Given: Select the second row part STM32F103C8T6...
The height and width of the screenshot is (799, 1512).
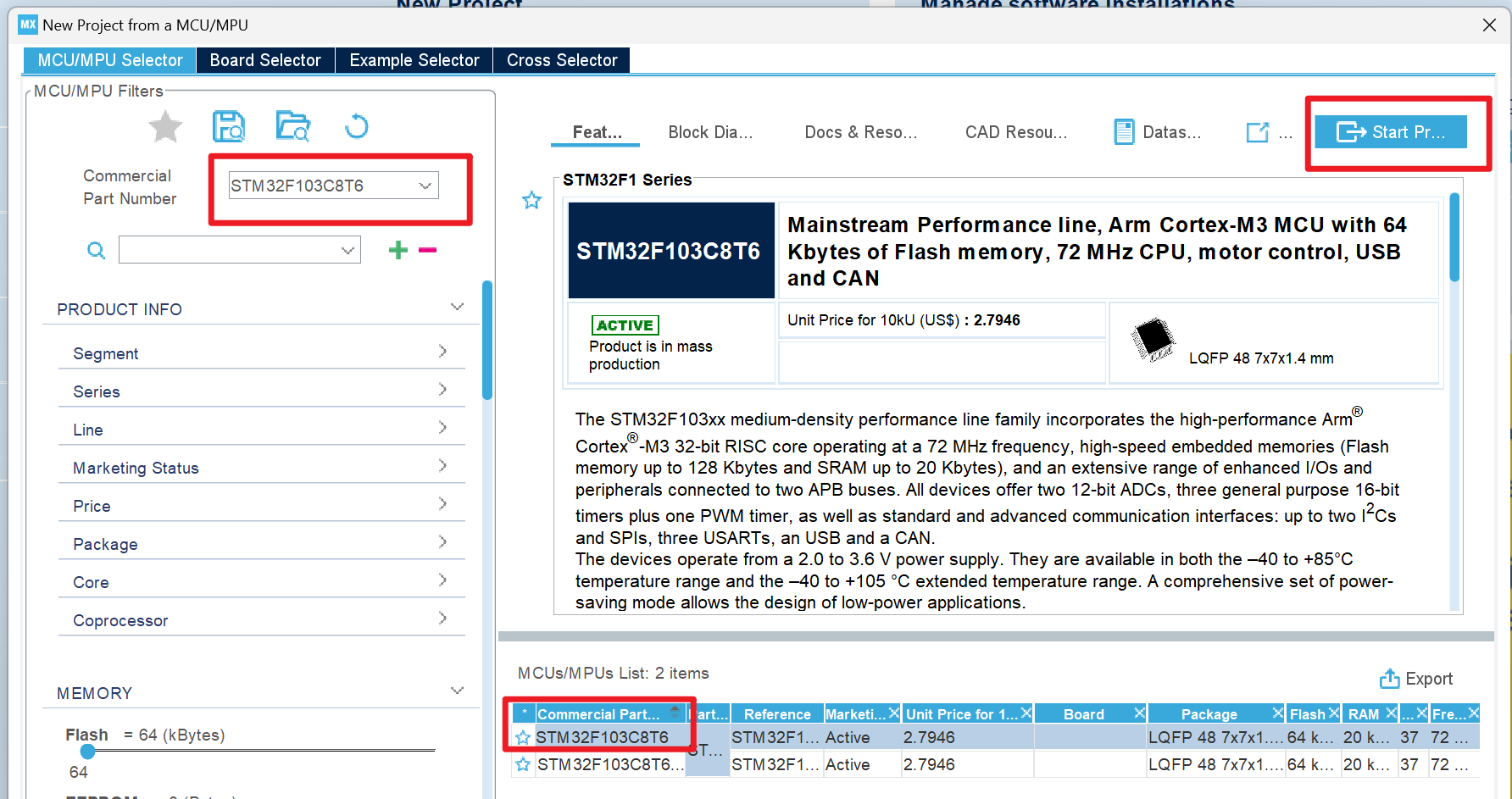Looking at the screenshot, I should pyautogui.click(x=610, y=764).
